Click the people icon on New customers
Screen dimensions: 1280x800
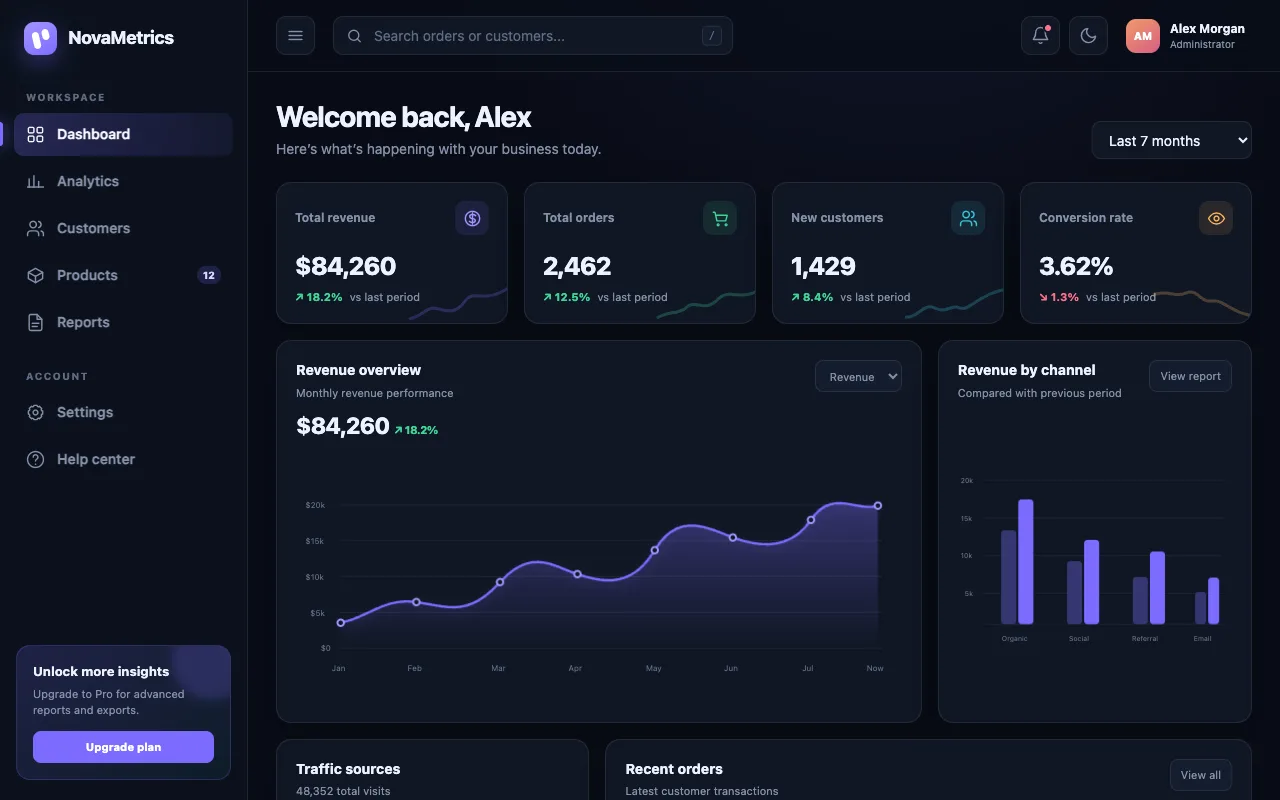(x=968, y=218)
